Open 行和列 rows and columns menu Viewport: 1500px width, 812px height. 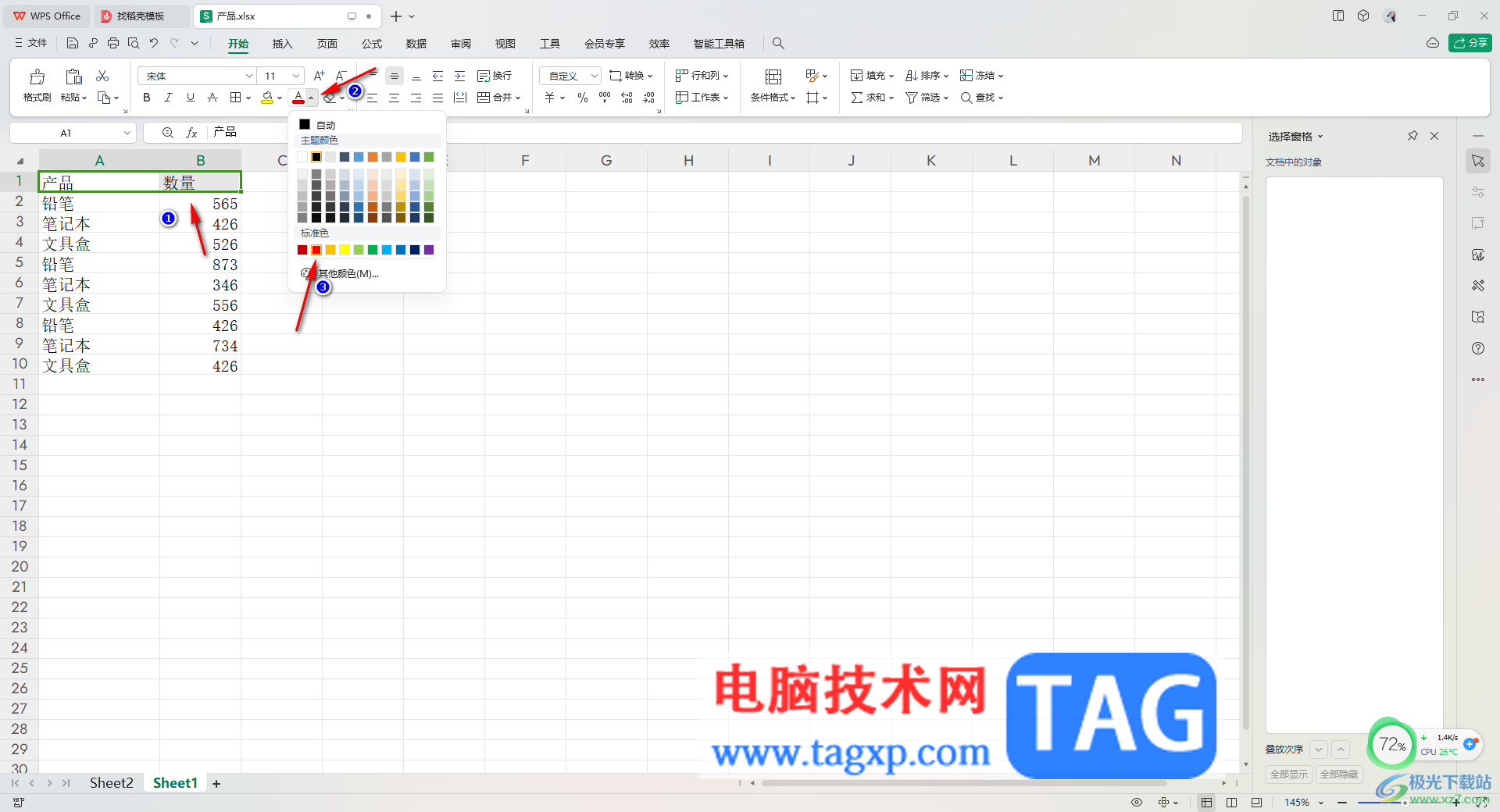702,76
